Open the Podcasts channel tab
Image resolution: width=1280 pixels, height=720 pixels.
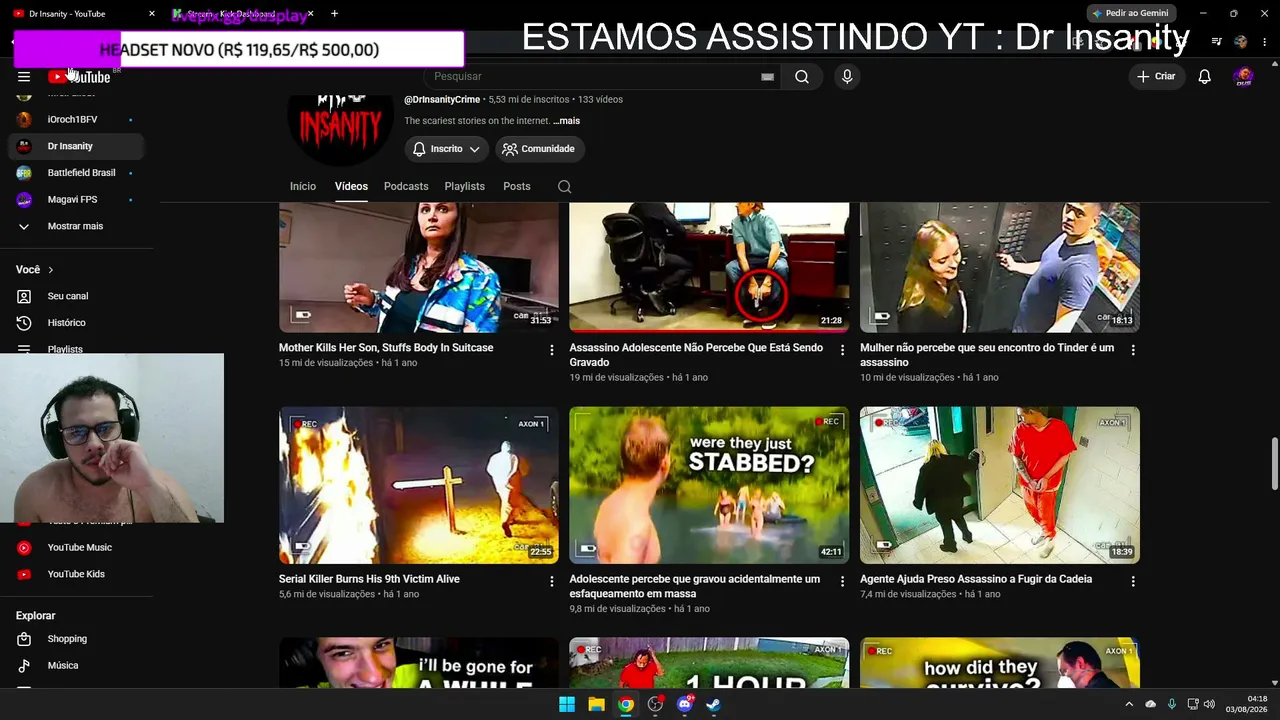tap(406, 187)
